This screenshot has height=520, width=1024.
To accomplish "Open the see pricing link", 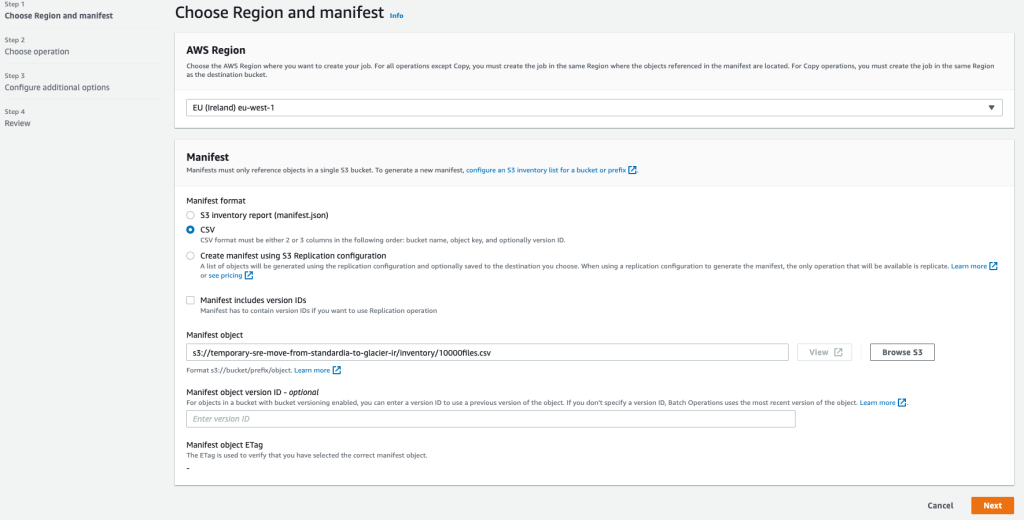I will point(225,276).
